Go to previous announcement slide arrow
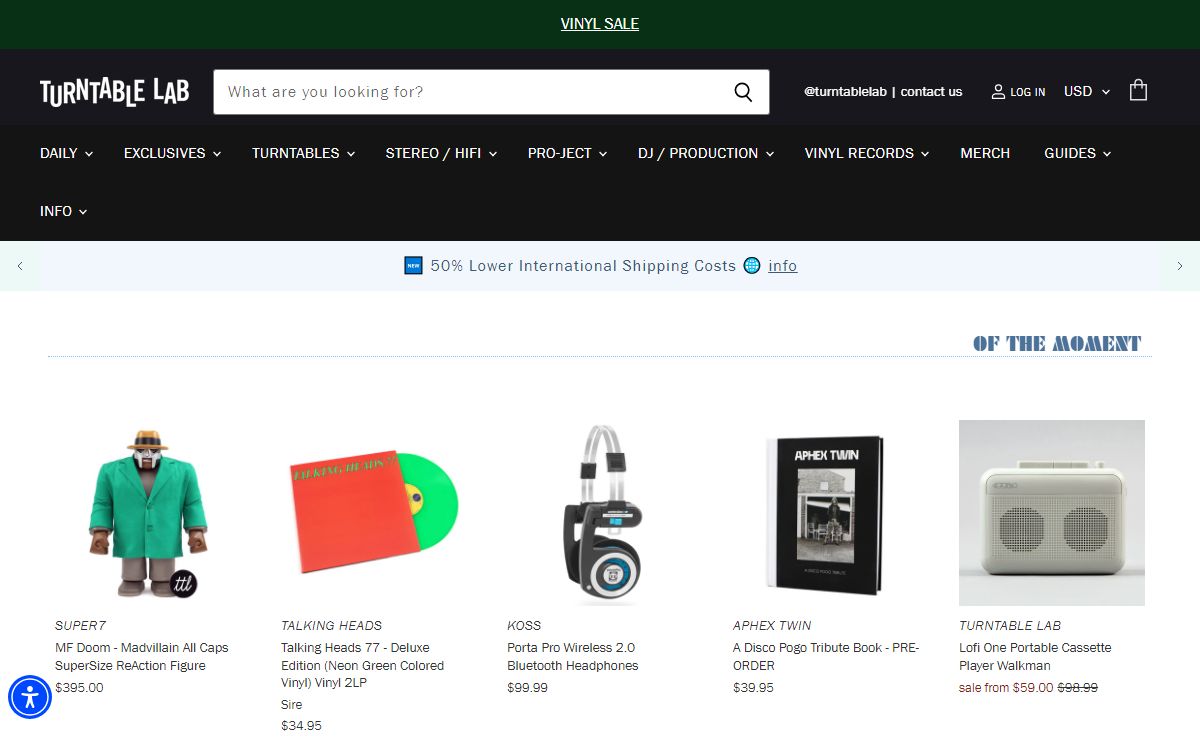Screen dimensions: 1200x740 pyautogui.click(x=20, y=266)
